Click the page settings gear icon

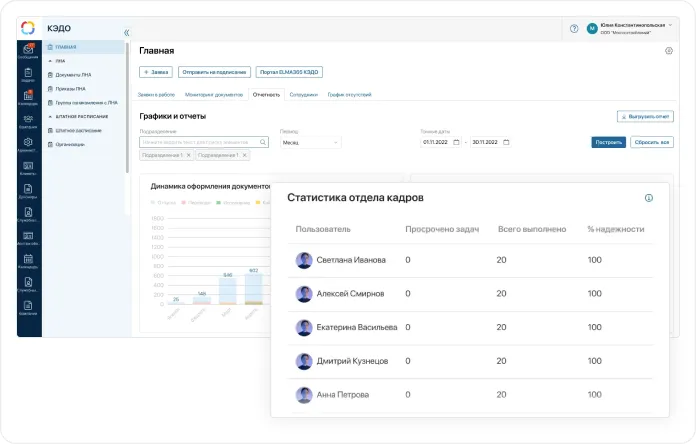click(x=669, y=50)
